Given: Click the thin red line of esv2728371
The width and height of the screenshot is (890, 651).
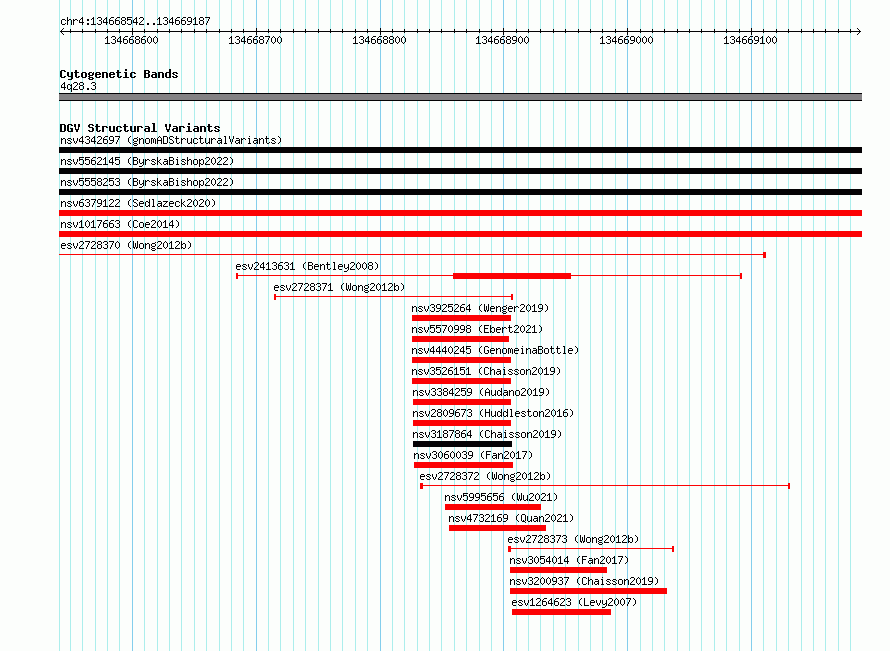Looking at the screenshot, I should click(394, 297).
